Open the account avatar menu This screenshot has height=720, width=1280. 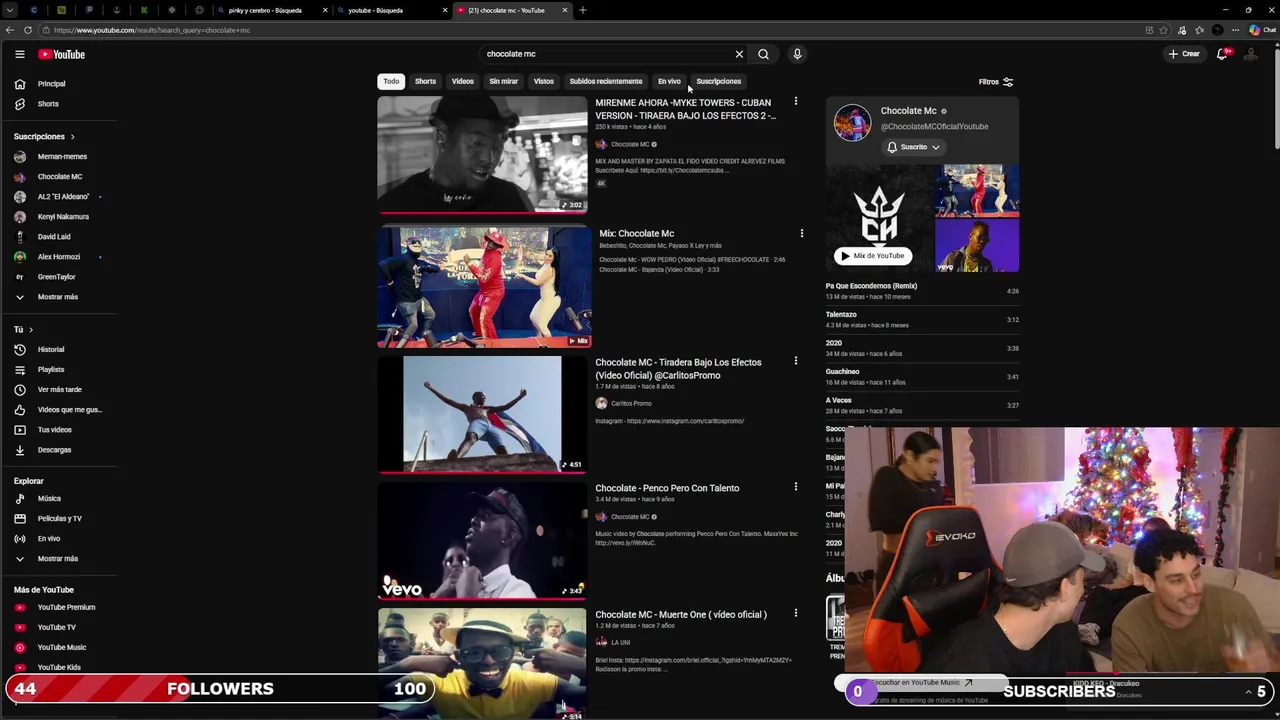(1251, 54)
